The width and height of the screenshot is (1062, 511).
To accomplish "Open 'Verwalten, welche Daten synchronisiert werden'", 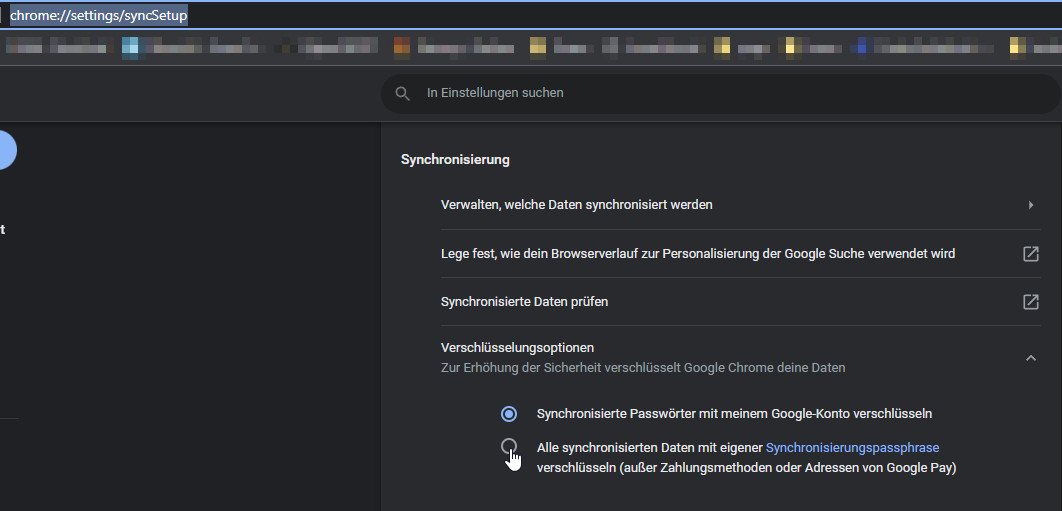I will (x=576, y=205).
